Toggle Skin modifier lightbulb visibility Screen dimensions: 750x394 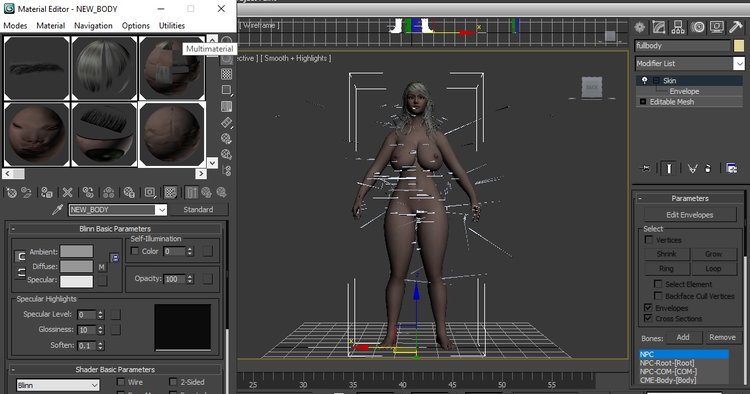pyautogui.click(x=644, y=80)
